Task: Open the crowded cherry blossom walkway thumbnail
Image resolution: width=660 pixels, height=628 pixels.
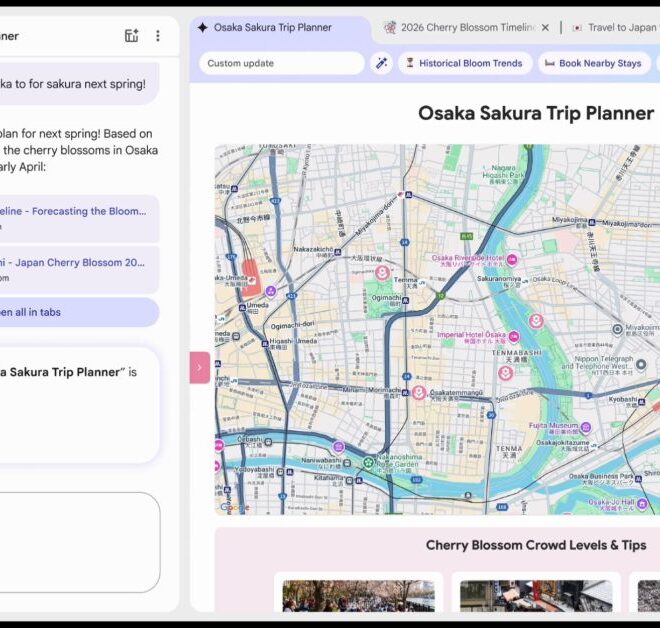Action: (x=358, y=596)
